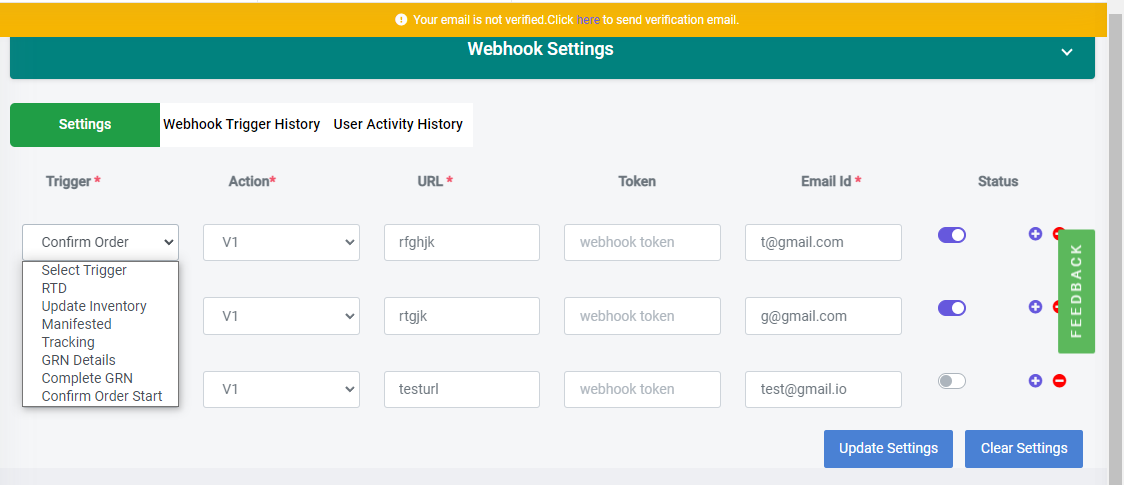Screen dimensions: 1124x485
Task: Collapse Webhook Settings using header chevron
Action: click(1067, 52)
